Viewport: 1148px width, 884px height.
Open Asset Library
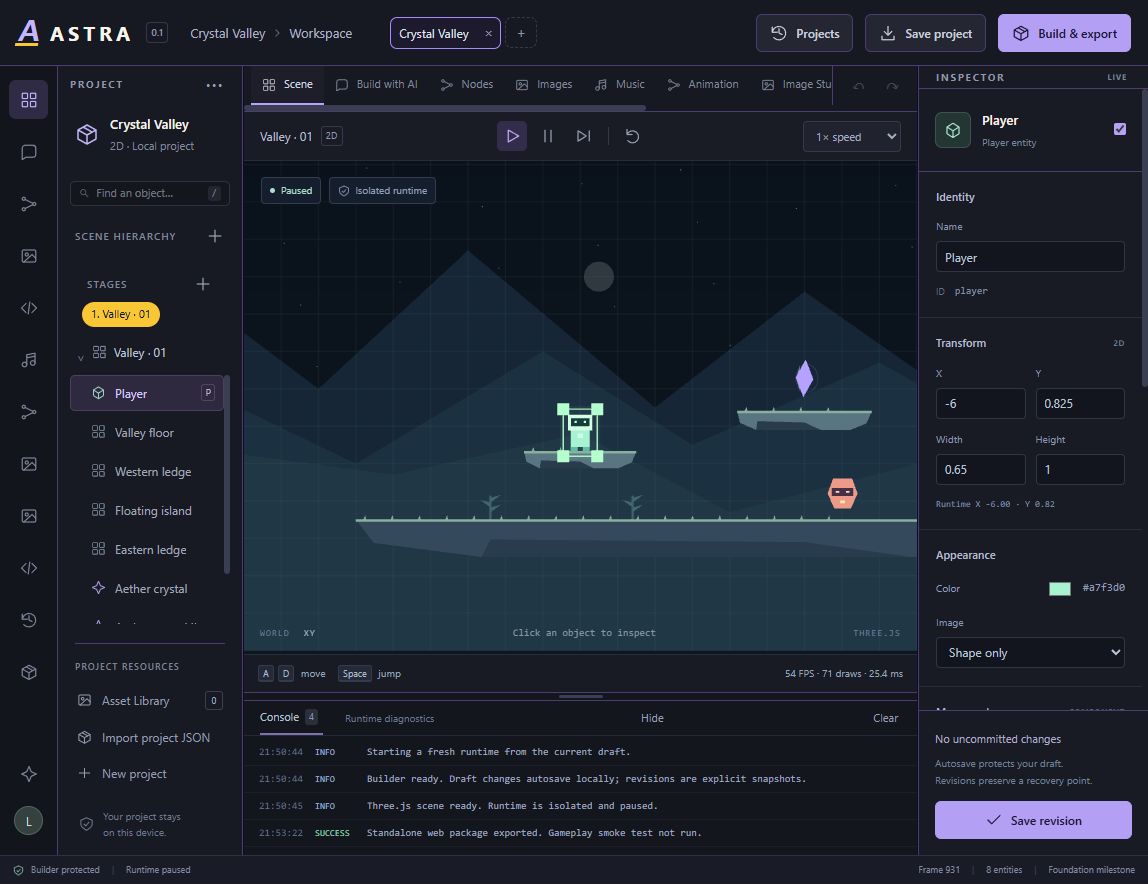[x=149, y=701]
